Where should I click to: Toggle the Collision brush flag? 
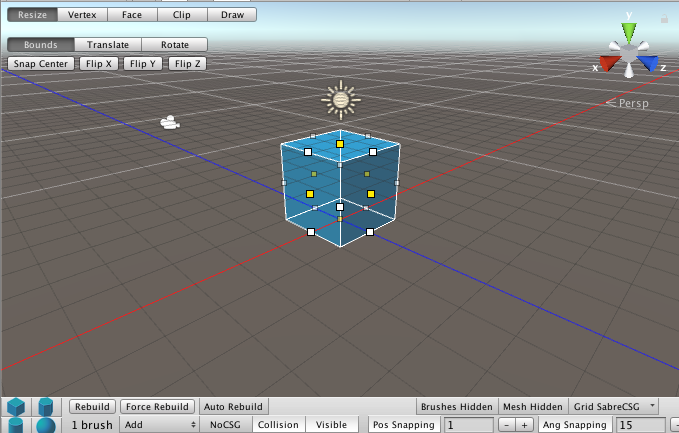click(278, 425)
